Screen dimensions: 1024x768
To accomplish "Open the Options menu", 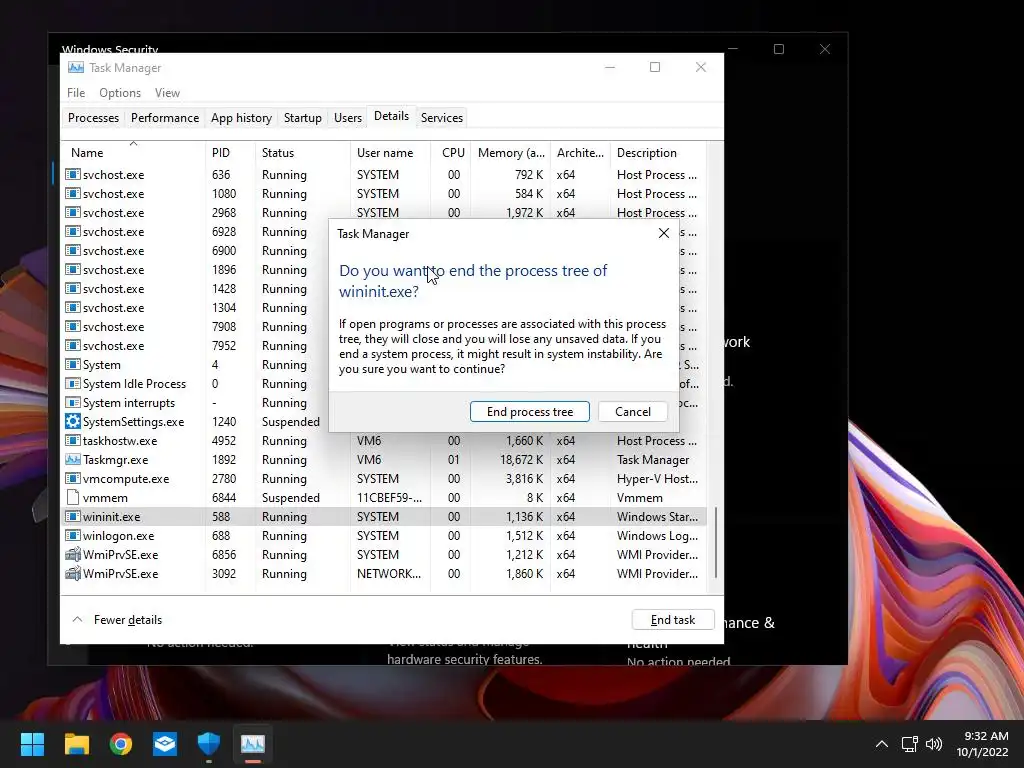I will click(120, 93).
